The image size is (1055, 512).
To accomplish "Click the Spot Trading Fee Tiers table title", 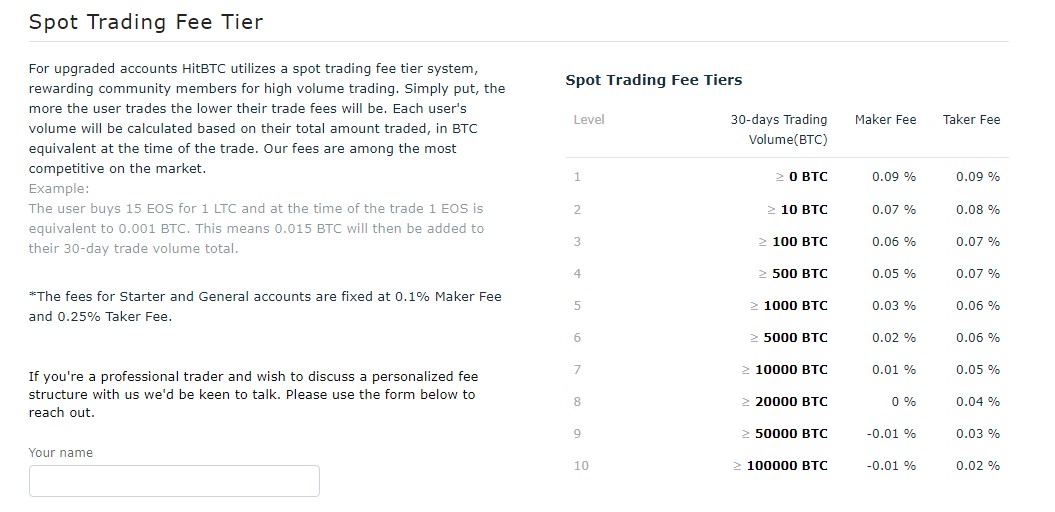I will coord(653,80).
